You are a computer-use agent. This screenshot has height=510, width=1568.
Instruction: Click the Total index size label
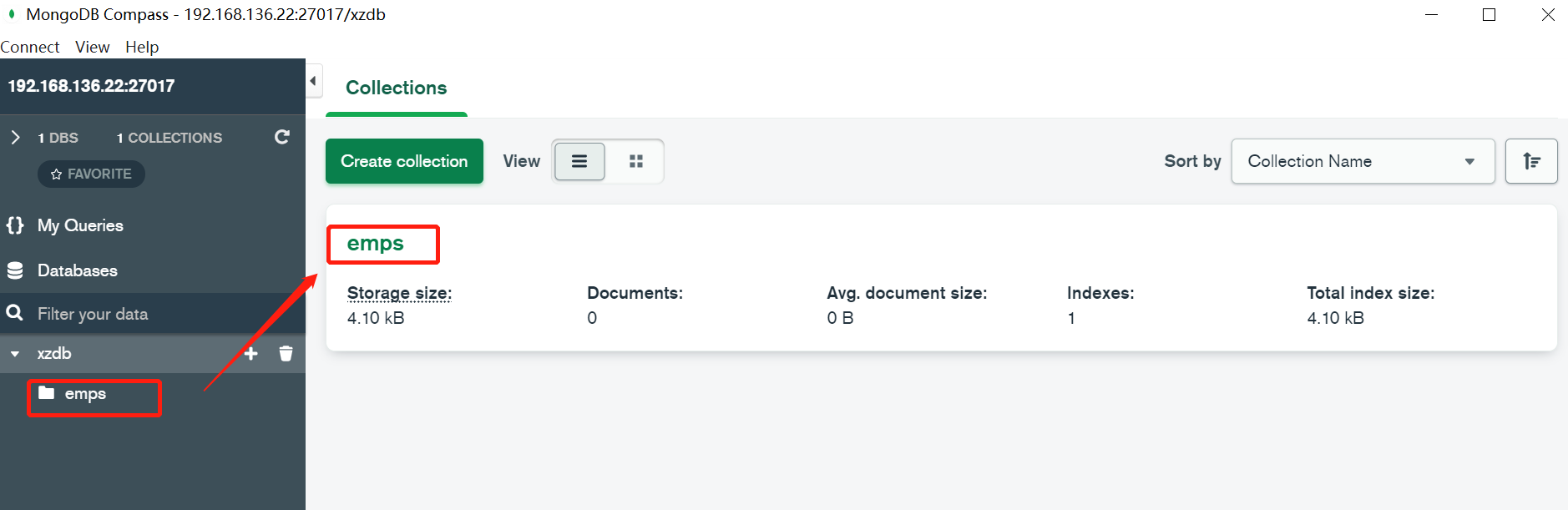tap(1371, 293)
